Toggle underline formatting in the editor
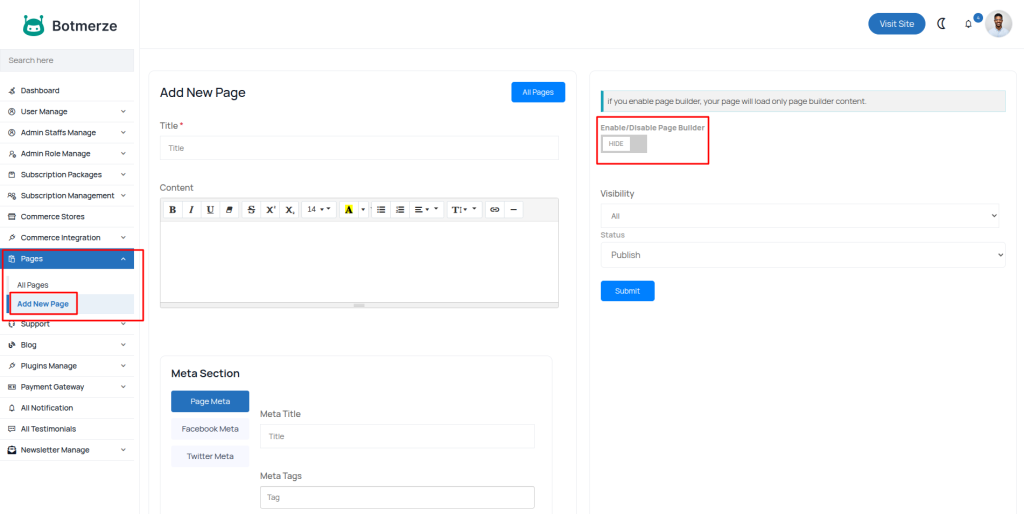This screenshot has height=514, width=1024. point(210,210)
